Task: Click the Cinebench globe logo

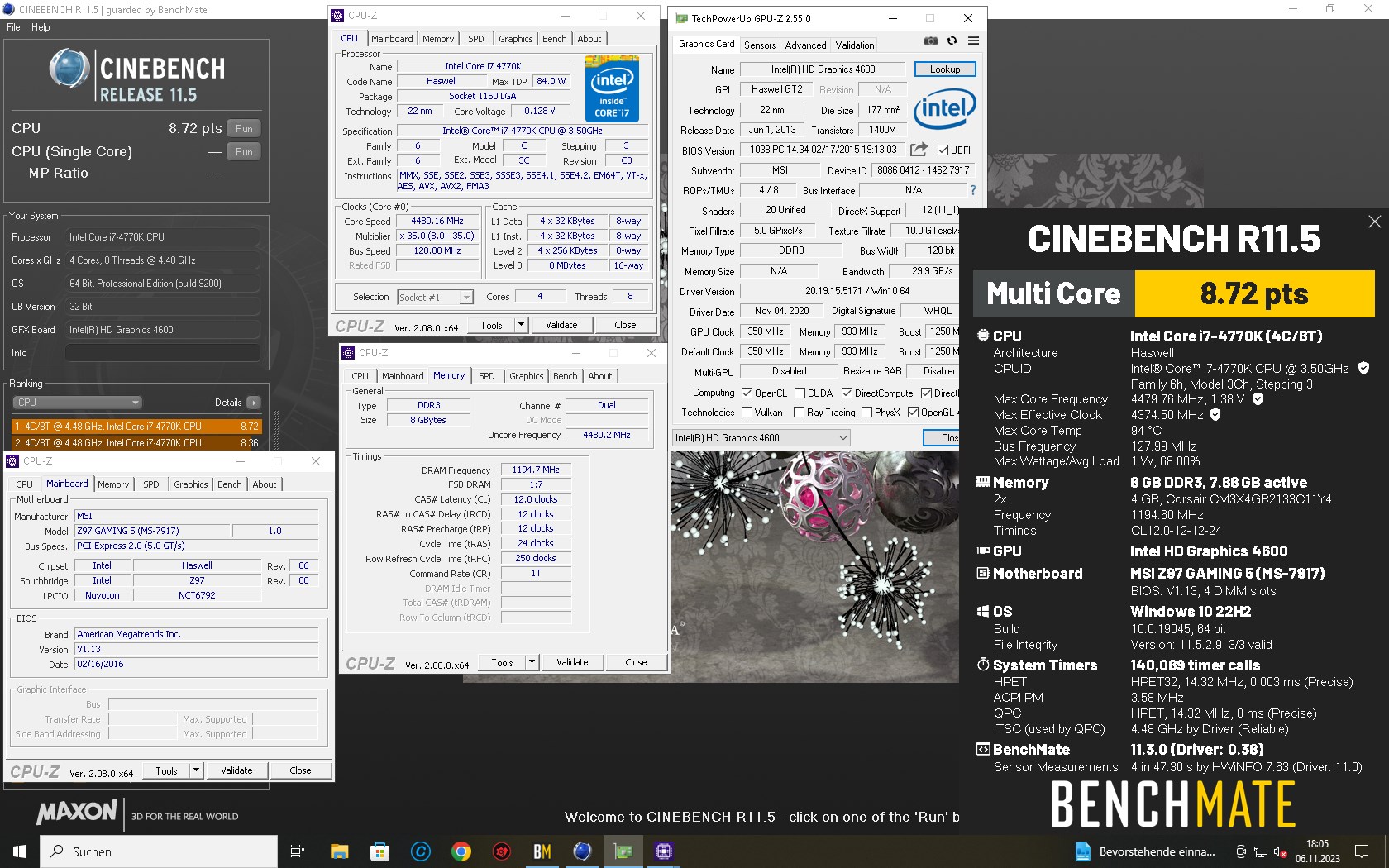Action: (x=69, y=69)
